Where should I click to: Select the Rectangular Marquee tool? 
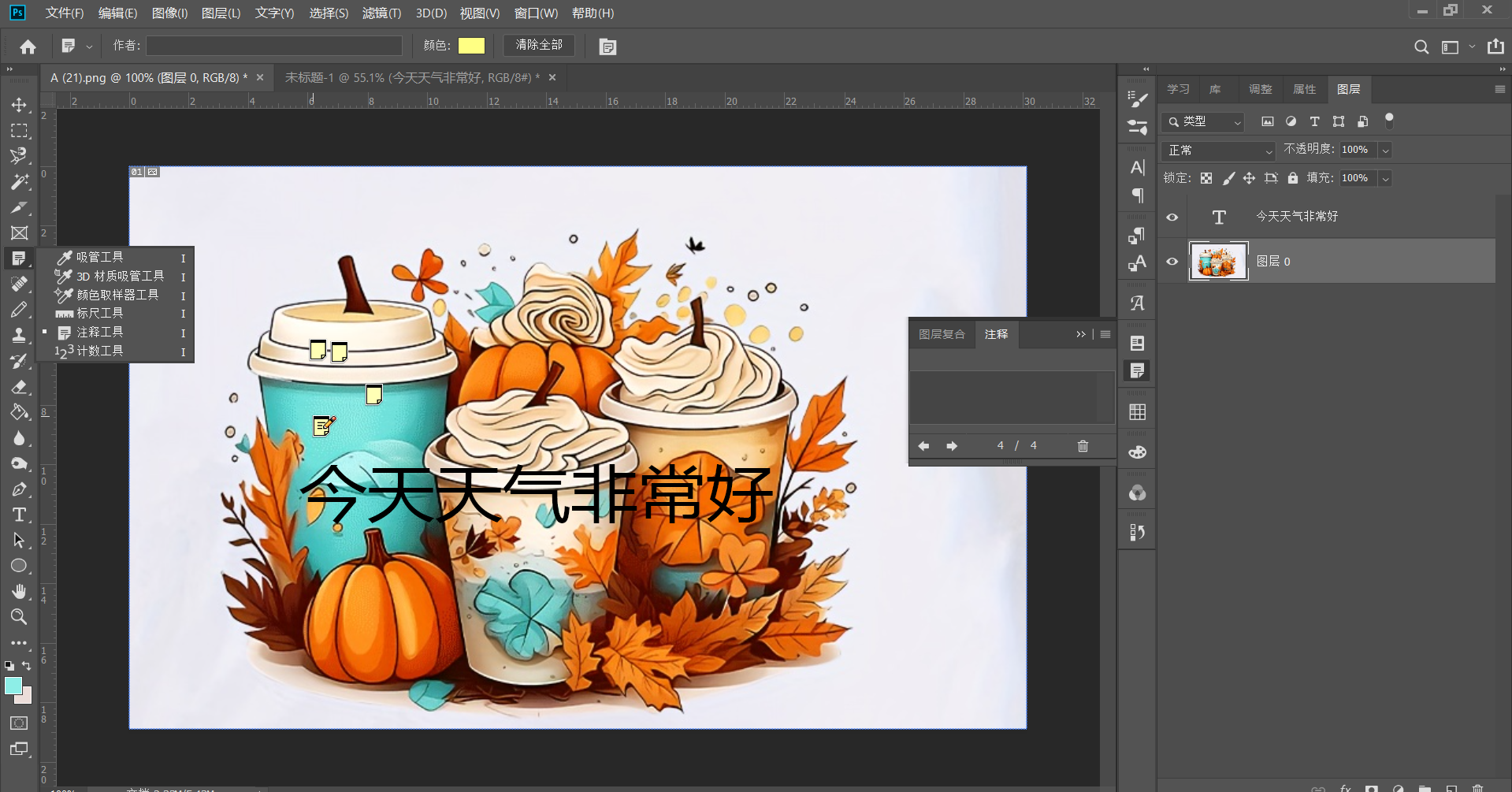20,131
